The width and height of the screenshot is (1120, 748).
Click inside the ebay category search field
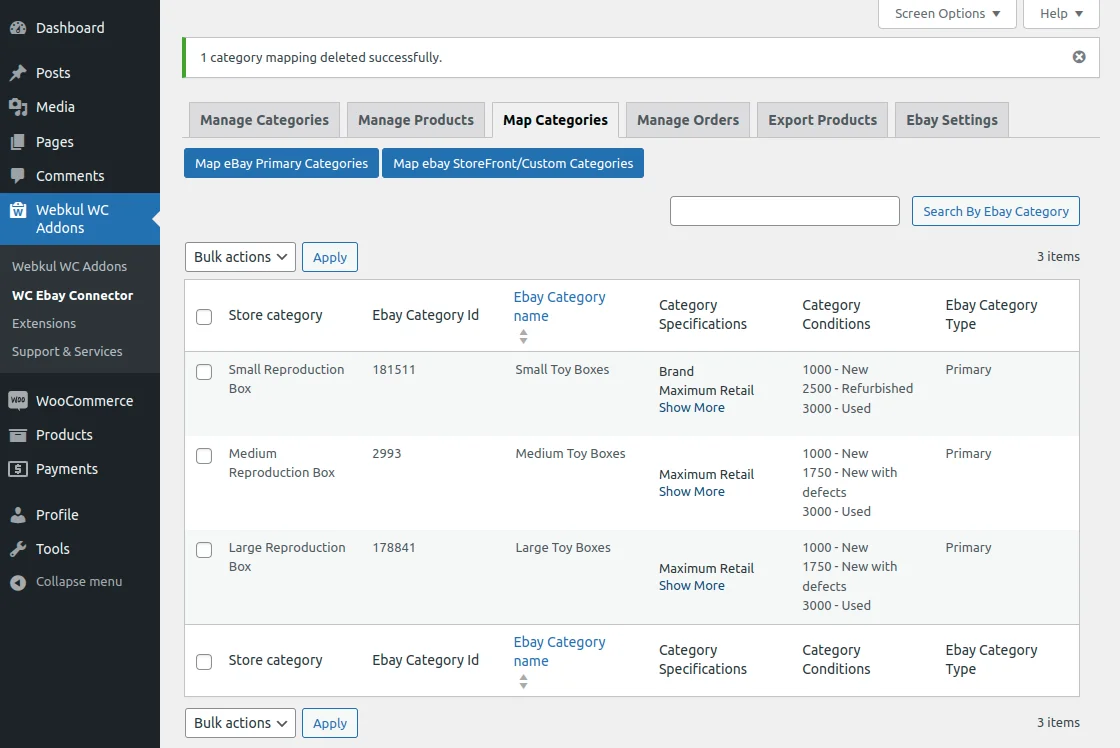coord(784,211)
